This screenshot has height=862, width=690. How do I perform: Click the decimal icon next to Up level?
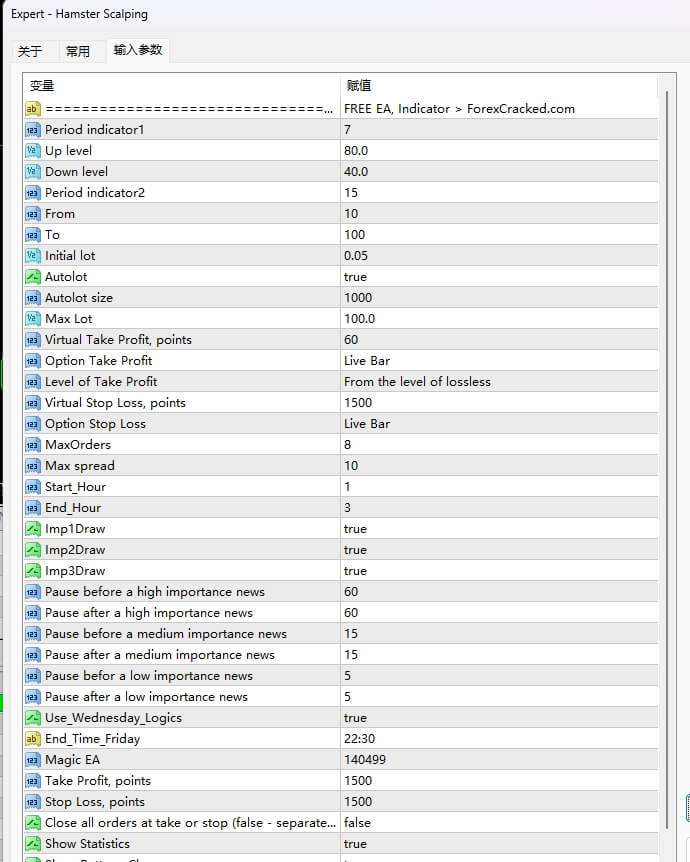pos(32,151)
